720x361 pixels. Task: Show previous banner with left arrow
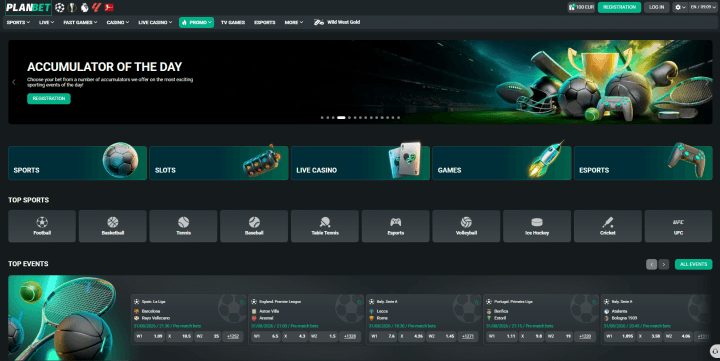[14, 82]
